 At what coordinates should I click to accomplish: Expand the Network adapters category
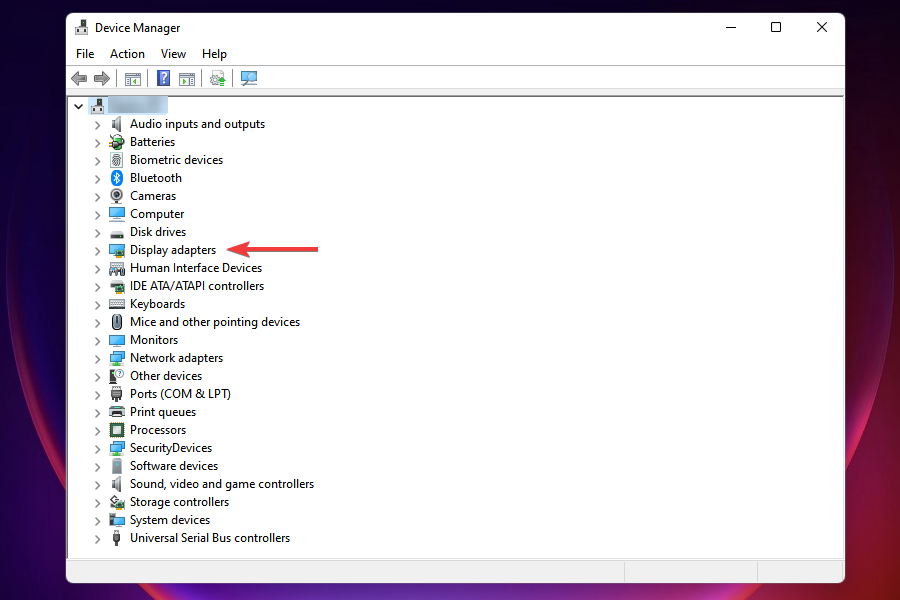97,357
